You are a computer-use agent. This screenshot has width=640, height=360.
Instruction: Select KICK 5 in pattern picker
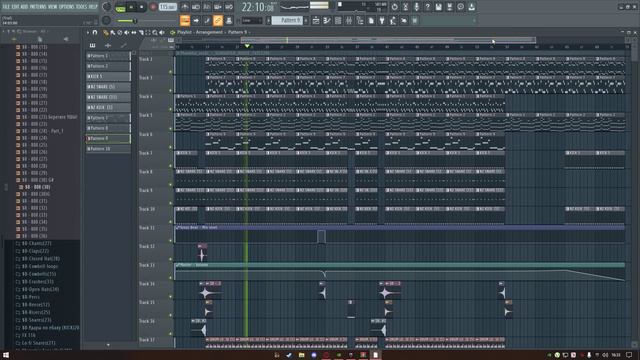[x=108, y=76]
